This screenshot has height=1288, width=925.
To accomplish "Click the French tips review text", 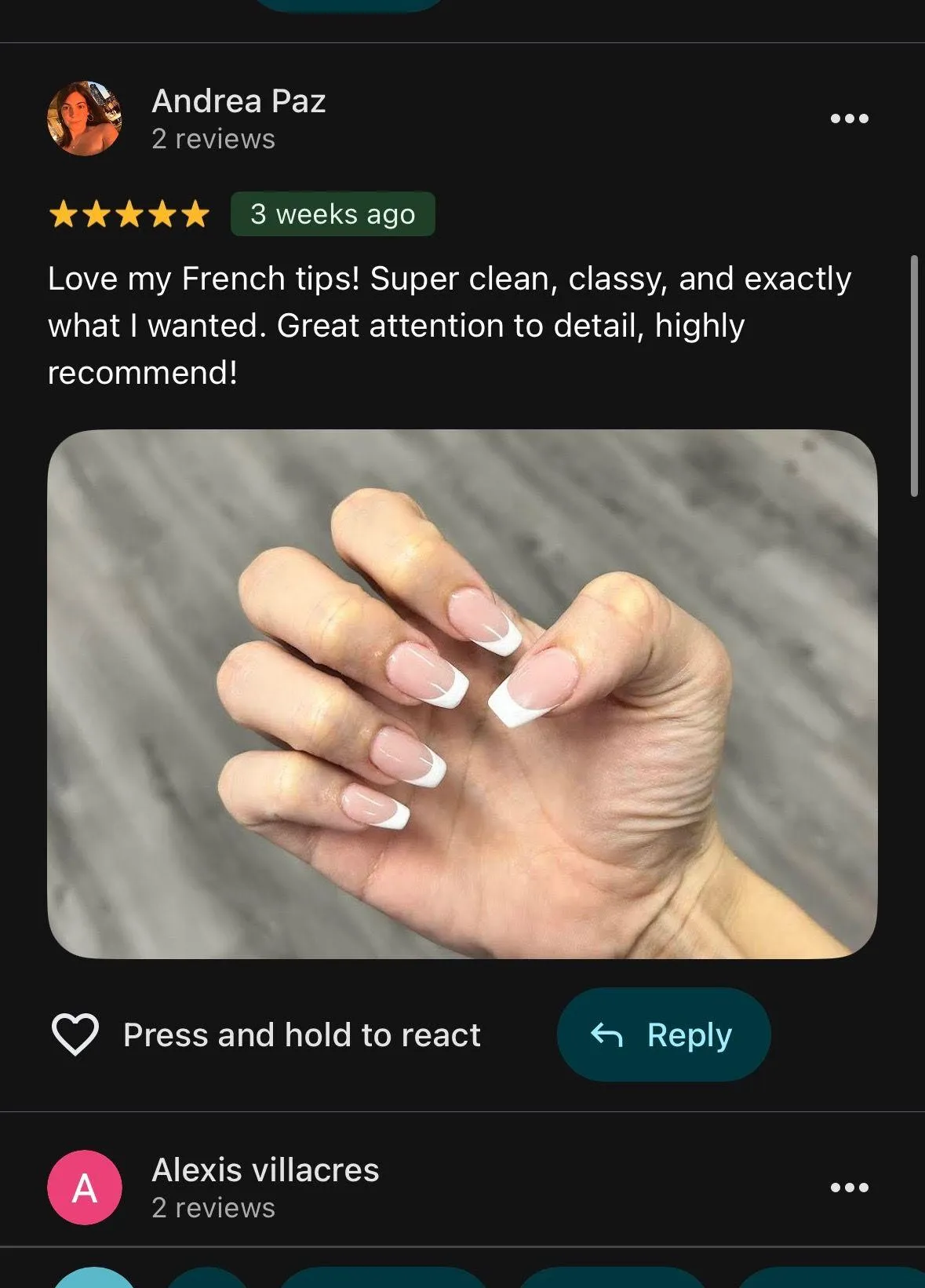I will (x=450, y=325).
